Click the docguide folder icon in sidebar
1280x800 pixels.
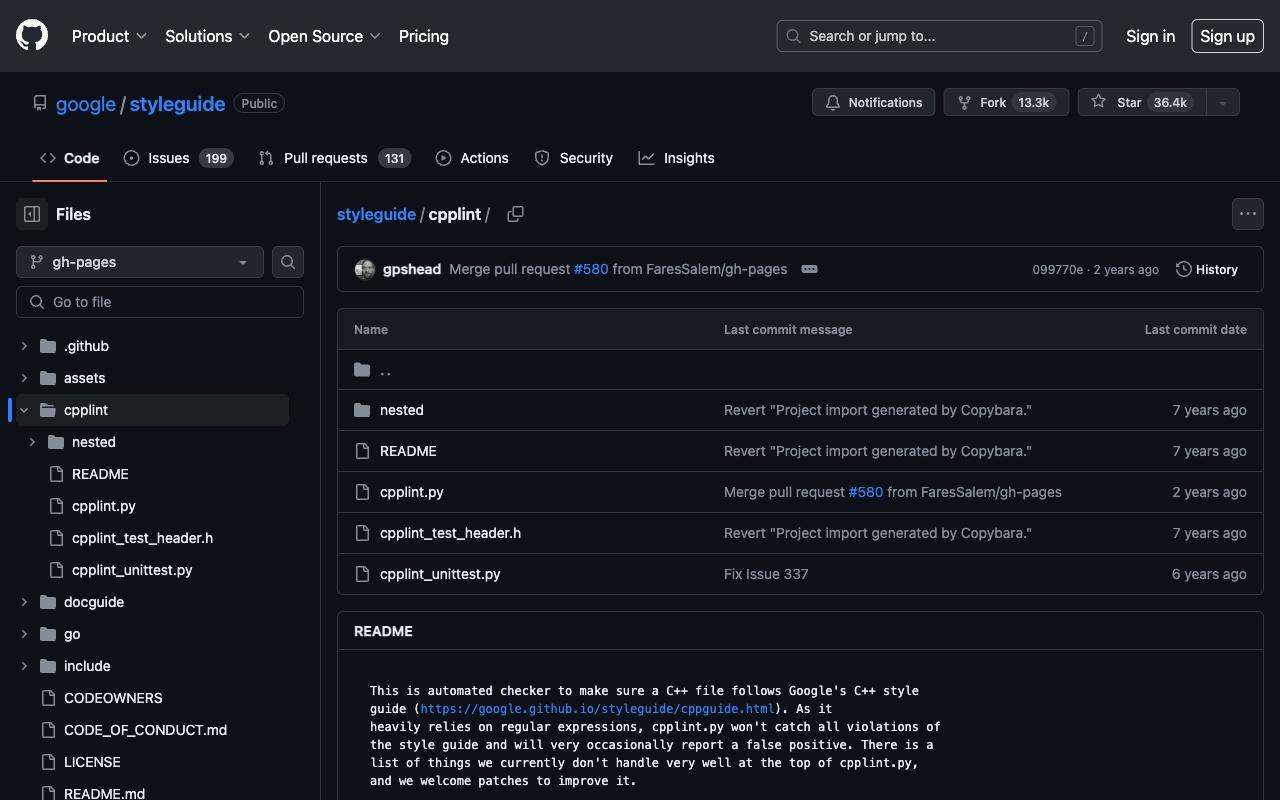(48, 602)
